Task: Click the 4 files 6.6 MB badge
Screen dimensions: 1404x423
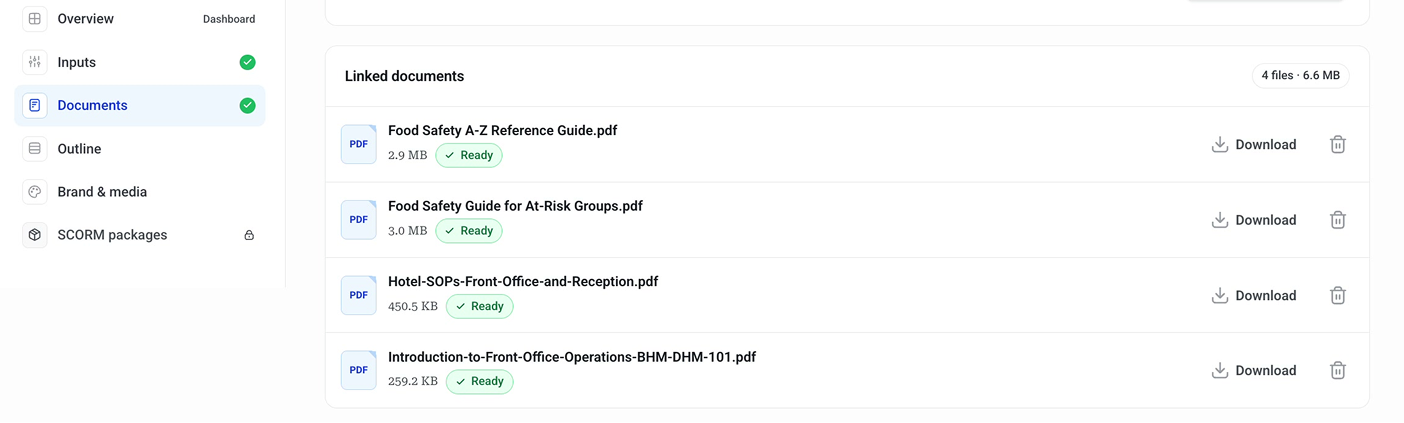Action: (1300, 76)
